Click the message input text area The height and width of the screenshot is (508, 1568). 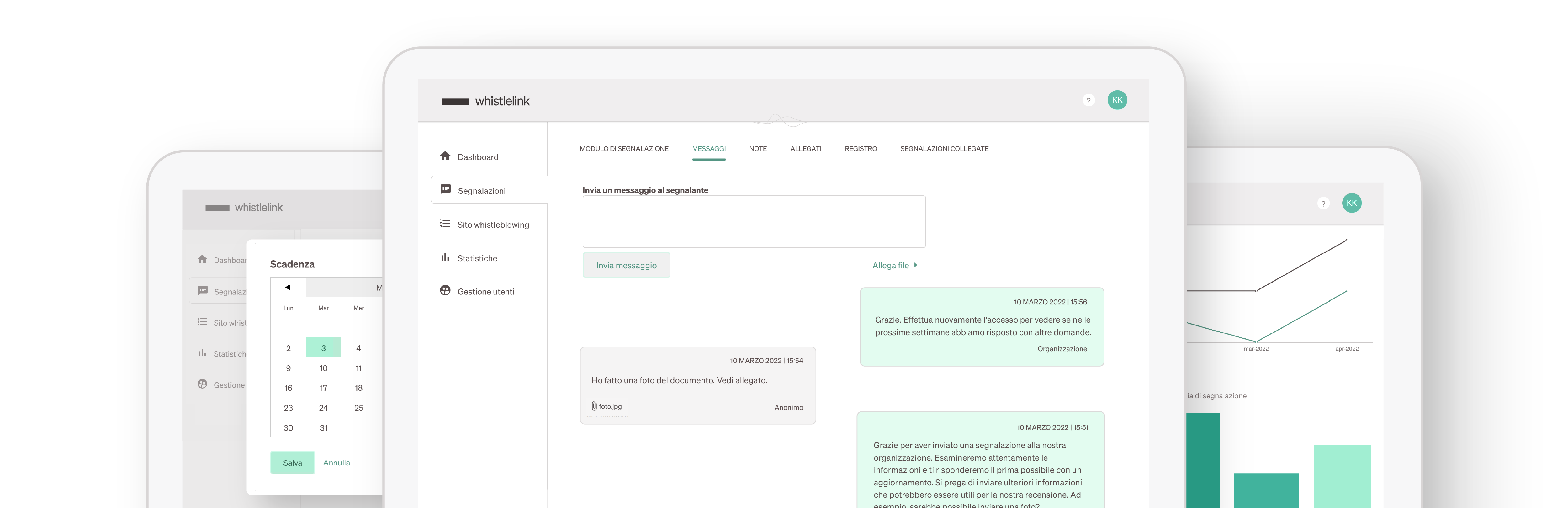754,221
